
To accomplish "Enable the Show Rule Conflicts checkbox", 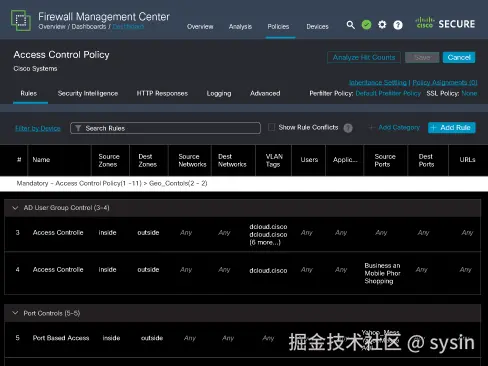I will click(x=272, y=127).
